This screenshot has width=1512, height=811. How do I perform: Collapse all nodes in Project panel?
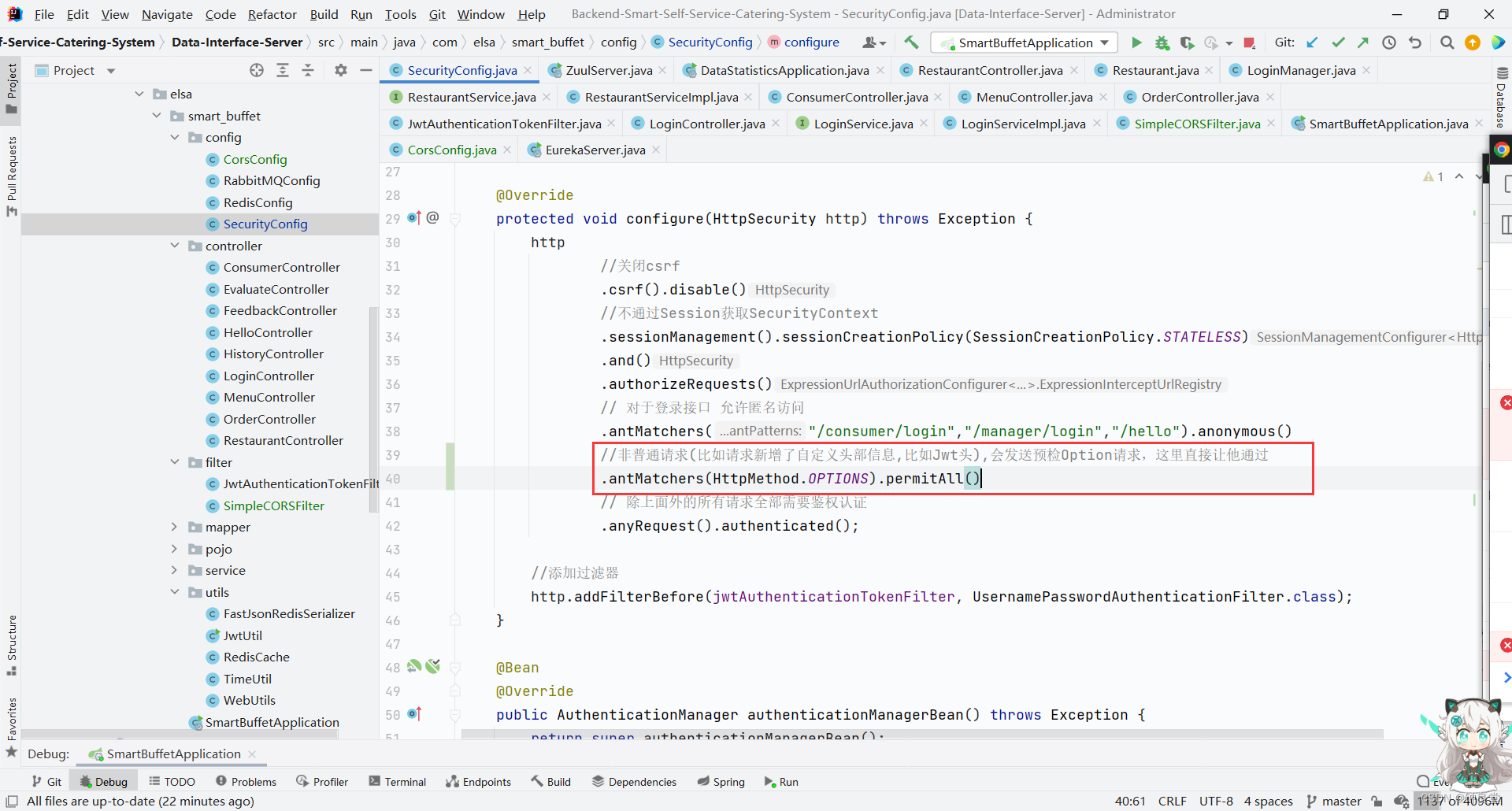click(x=308, y=70)
